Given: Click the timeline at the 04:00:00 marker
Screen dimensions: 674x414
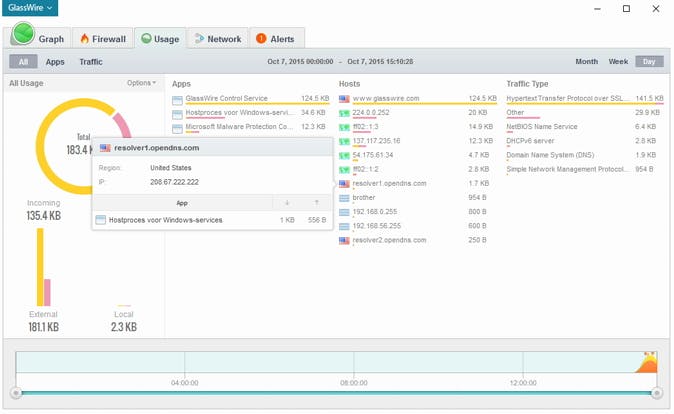Looking at the screenshot, I should click(x=184, y=383).
